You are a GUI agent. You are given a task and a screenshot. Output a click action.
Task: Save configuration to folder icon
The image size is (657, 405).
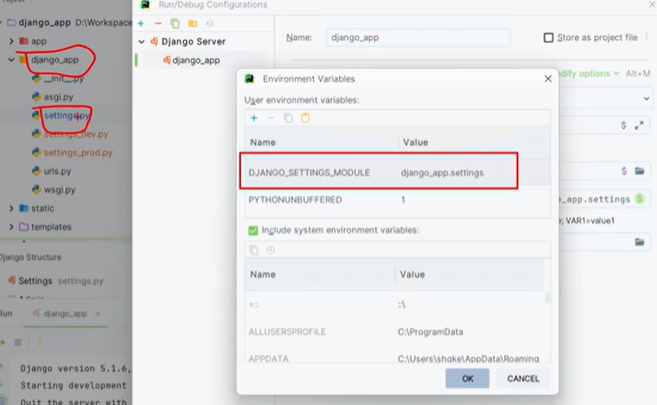click(193, 23)
